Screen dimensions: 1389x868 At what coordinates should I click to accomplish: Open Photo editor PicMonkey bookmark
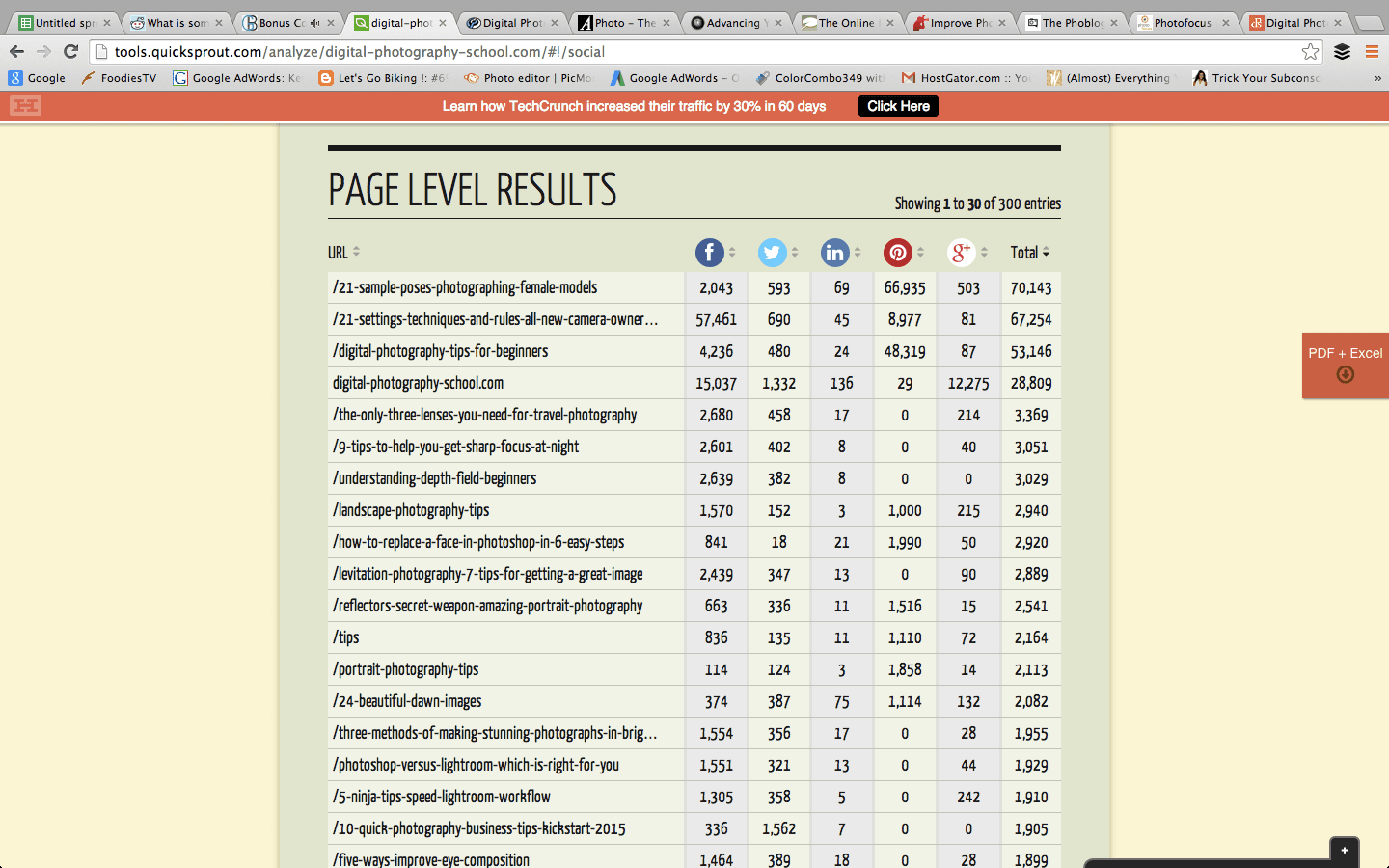click(x=529, y=78)
